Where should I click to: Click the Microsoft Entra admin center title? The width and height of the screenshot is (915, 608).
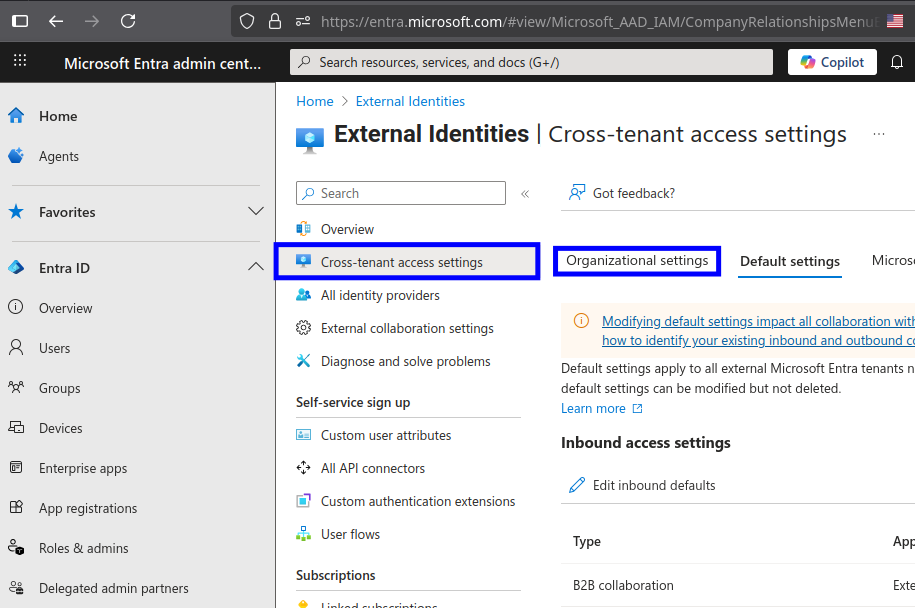tap(162, 63)
